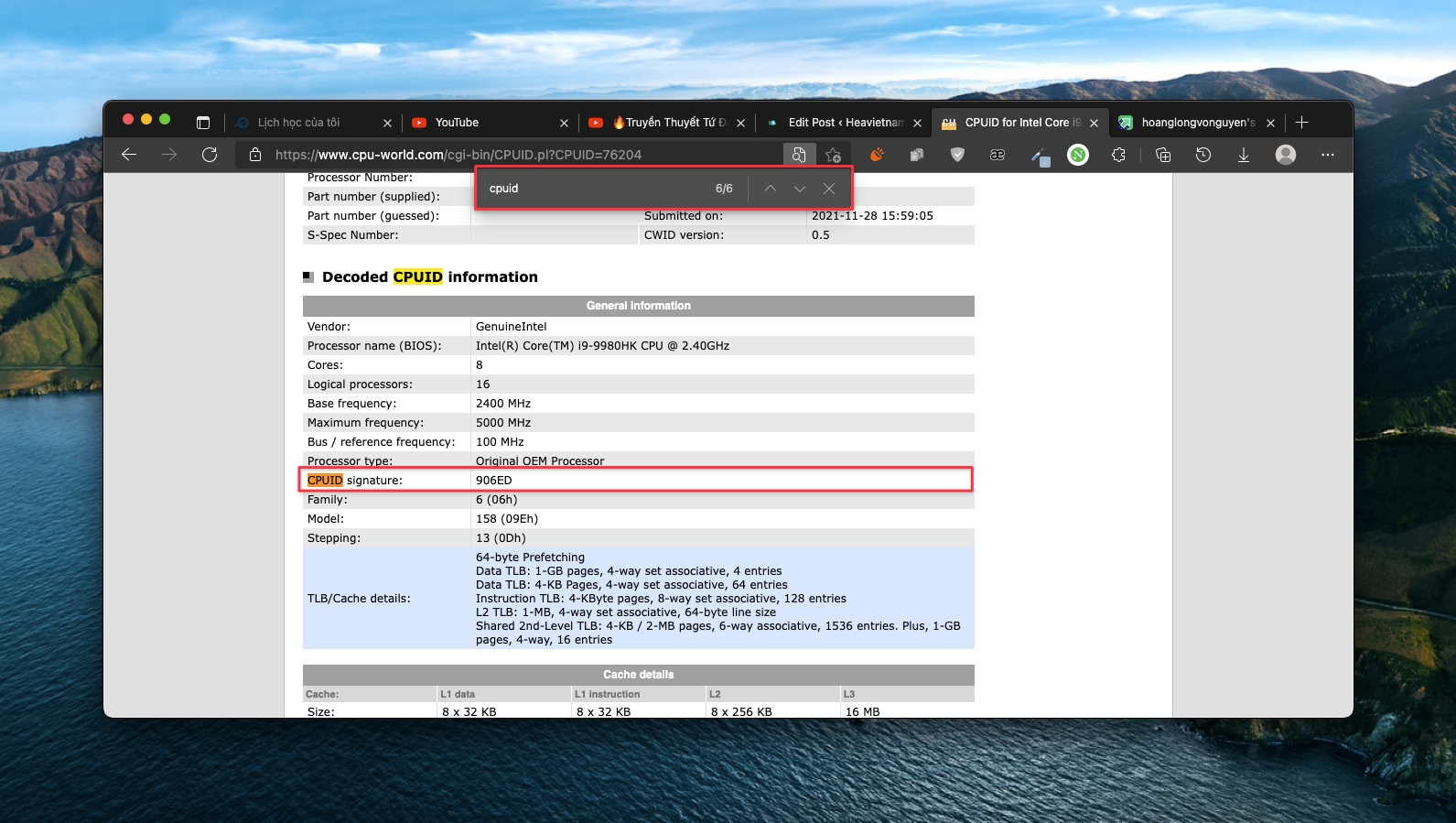Click the green N extension icon
The image size is (1456, 823).
tap(1078, 155)
